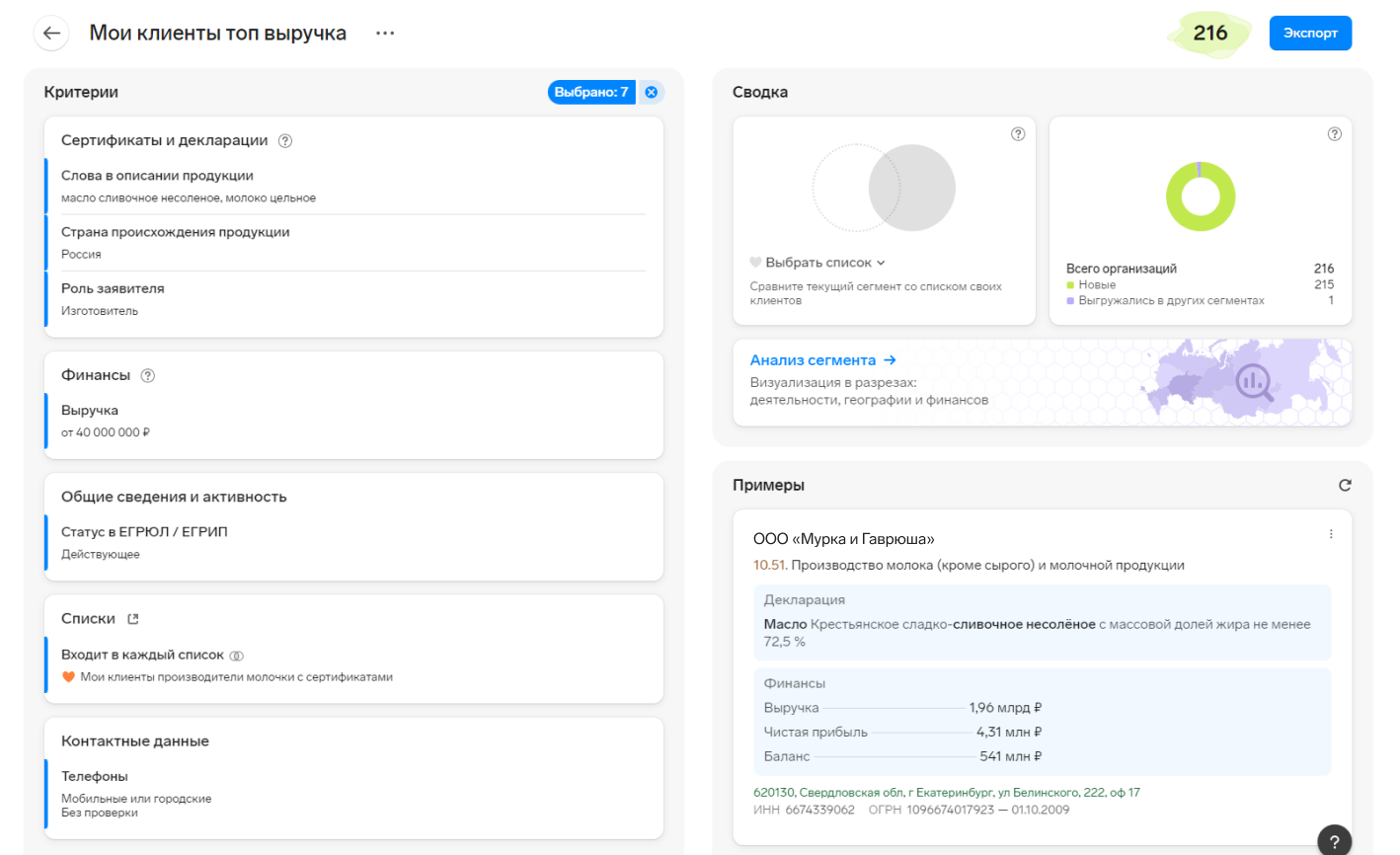Screen dimensions: 1400x855
Task: Open the ООО «Мурка и Гаврюша» company
Action: click(x=843, y=539)
